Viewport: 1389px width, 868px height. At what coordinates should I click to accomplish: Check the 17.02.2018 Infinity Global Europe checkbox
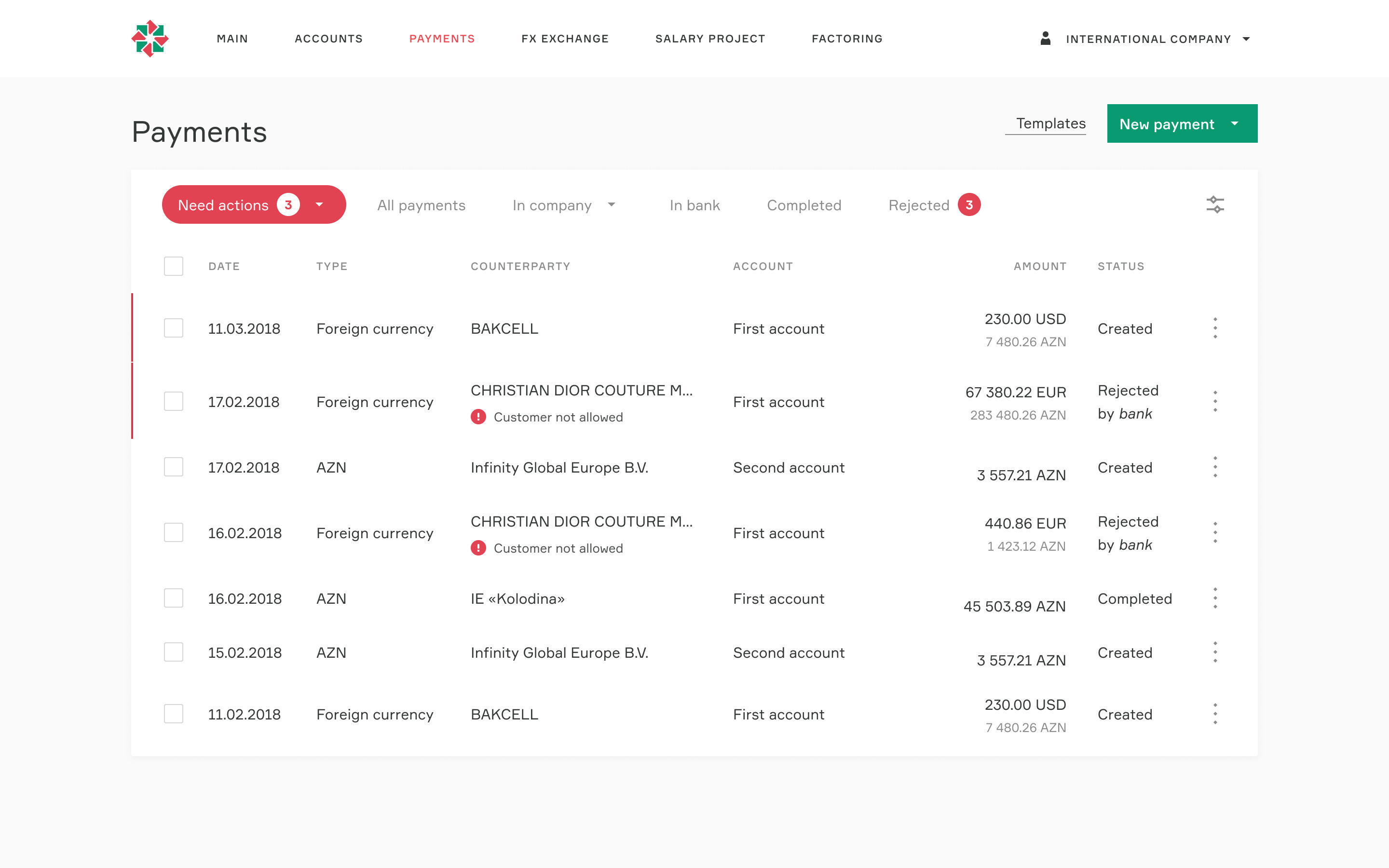point(173,467)
